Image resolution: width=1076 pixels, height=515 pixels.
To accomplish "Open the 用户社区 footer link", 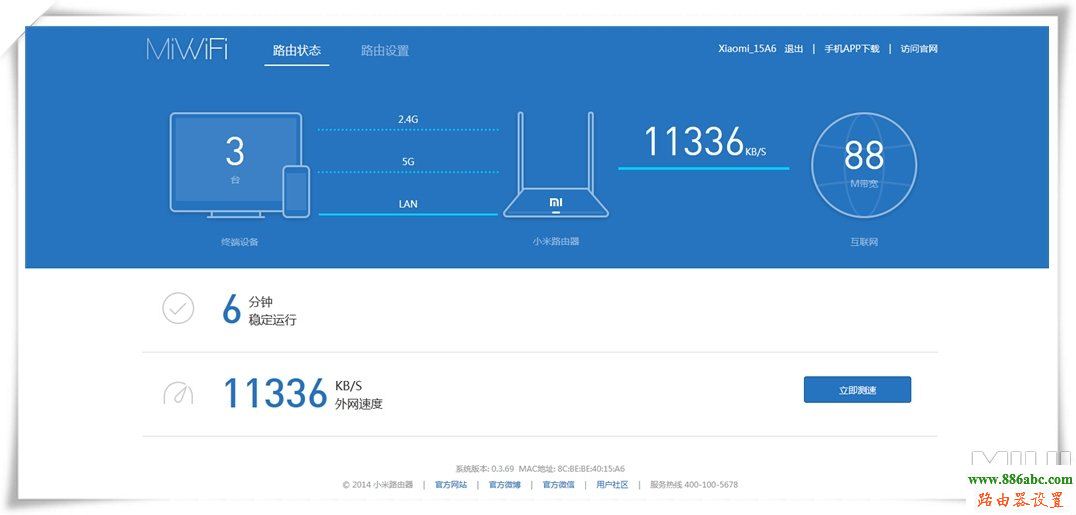I will click(612, 485).
